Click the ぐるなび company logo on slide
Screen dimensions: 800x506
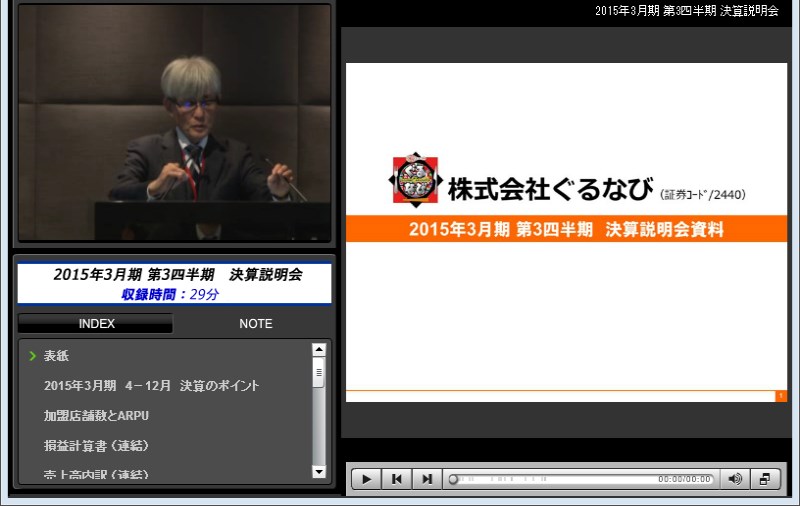415,180
